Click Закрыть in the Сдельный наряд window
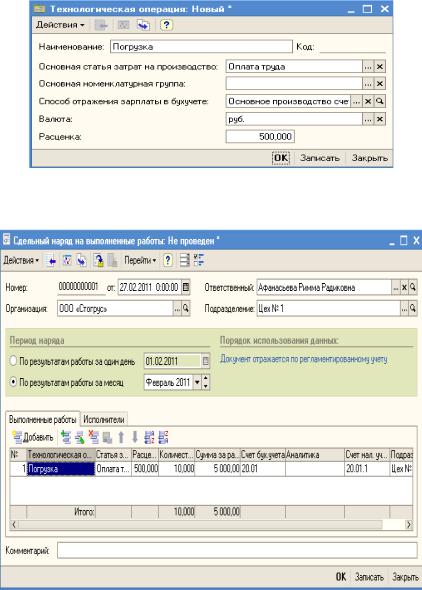The width and height of the screenshot is (422, 590). [x=405, y=576]
